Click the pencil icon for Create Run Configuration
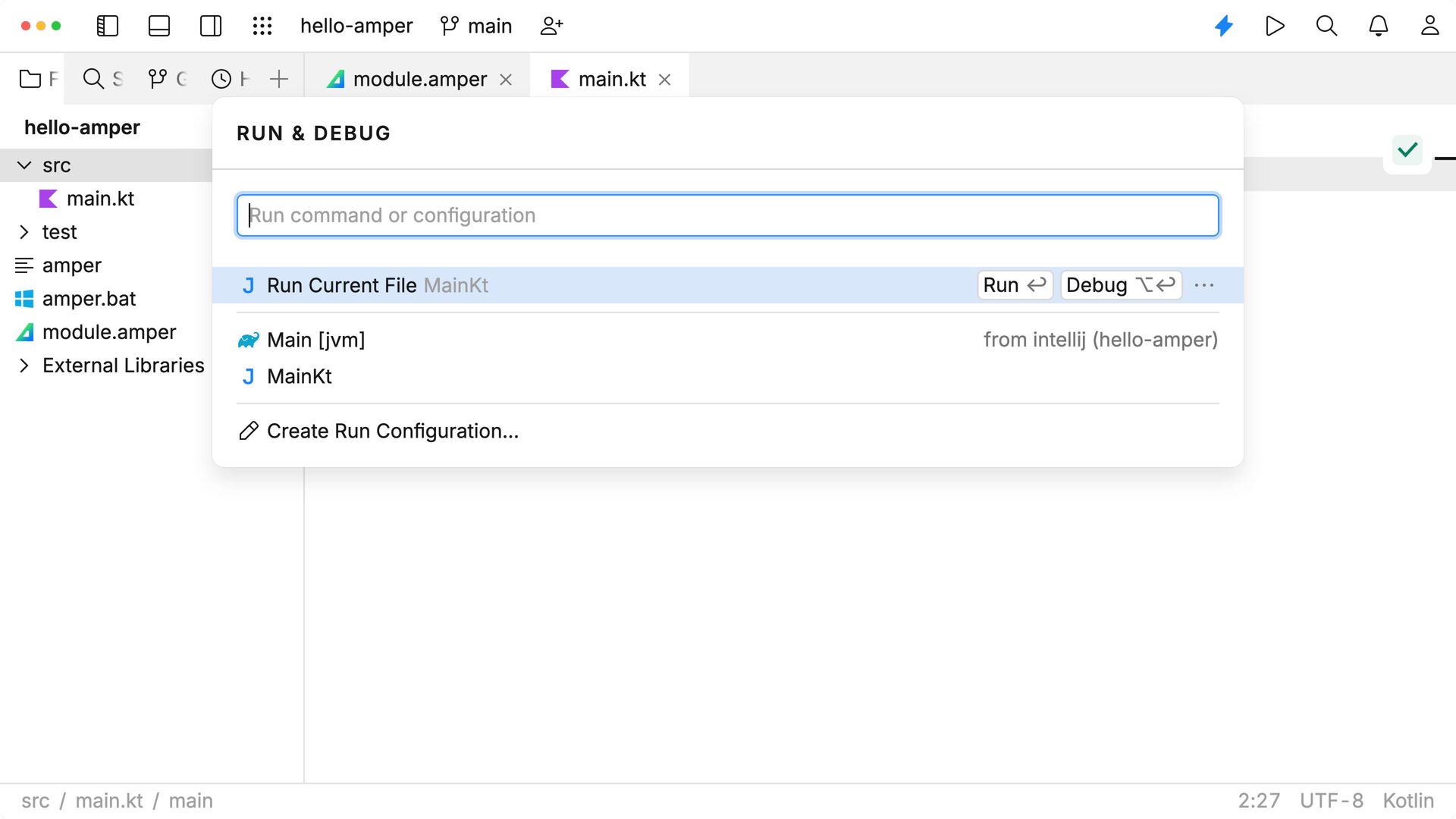Viewport: 1456px width, 819px height. coord(249,431)
